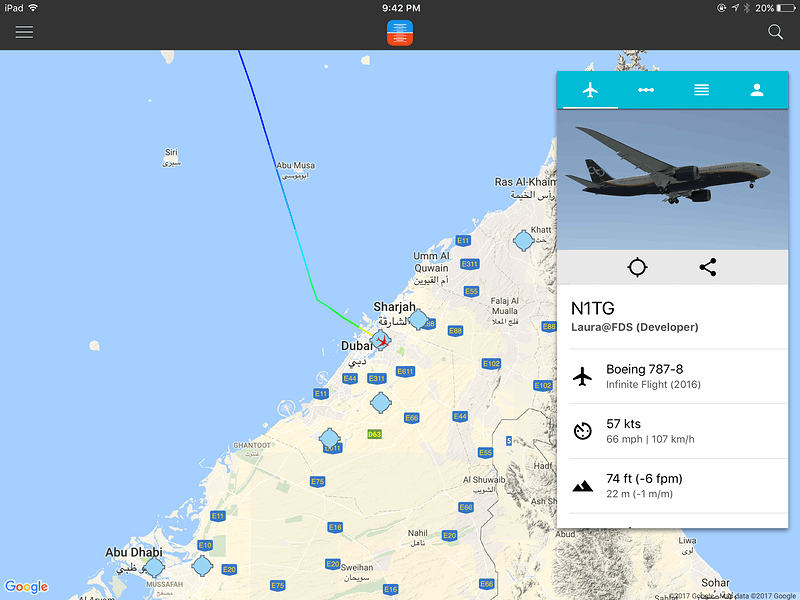Tap the Boeing 787-8 aircraft row
This screenshot has height=600, width=800.
(672, 377)
